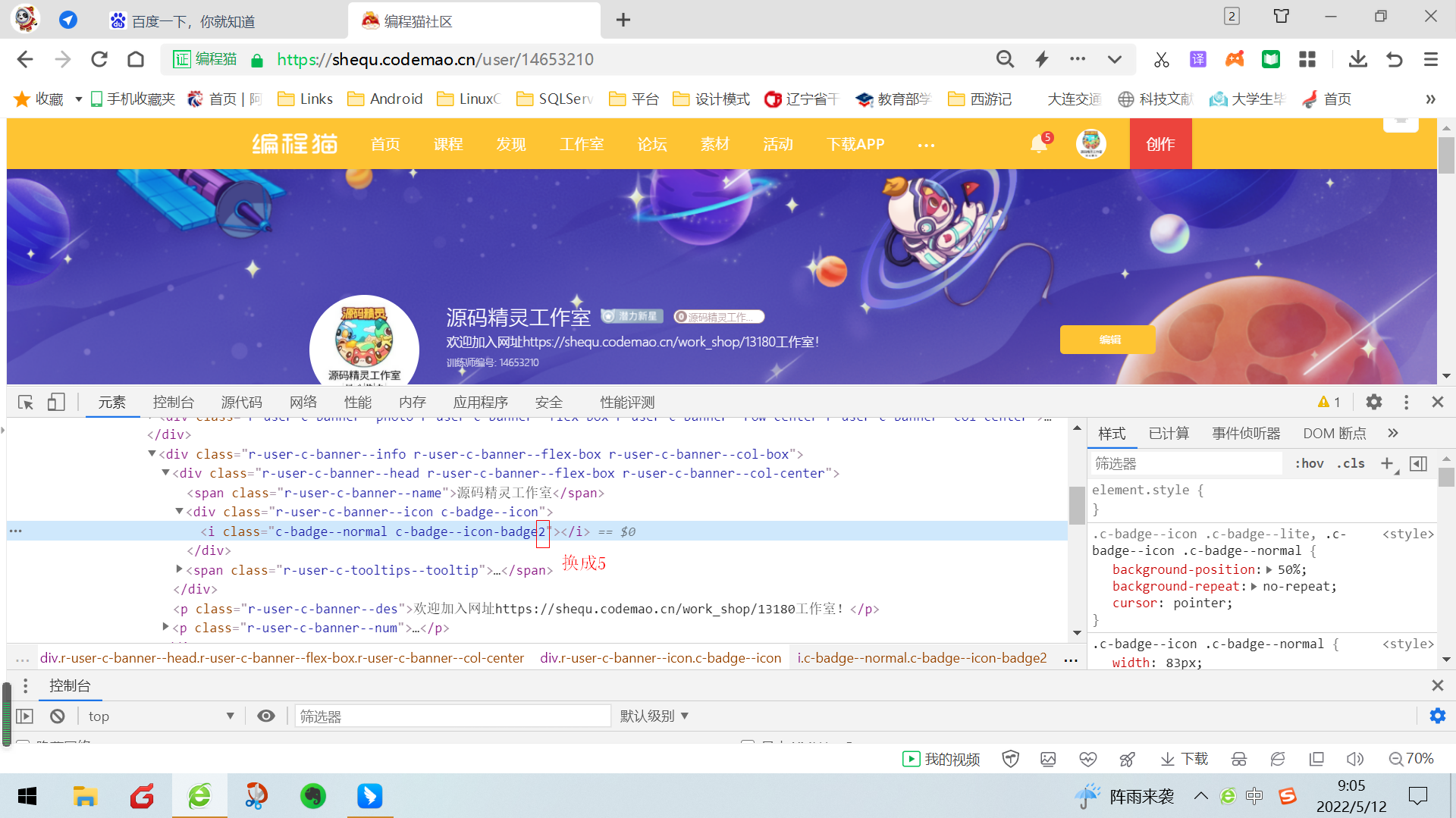Toggle the .cls class editor

(1351, 463)
